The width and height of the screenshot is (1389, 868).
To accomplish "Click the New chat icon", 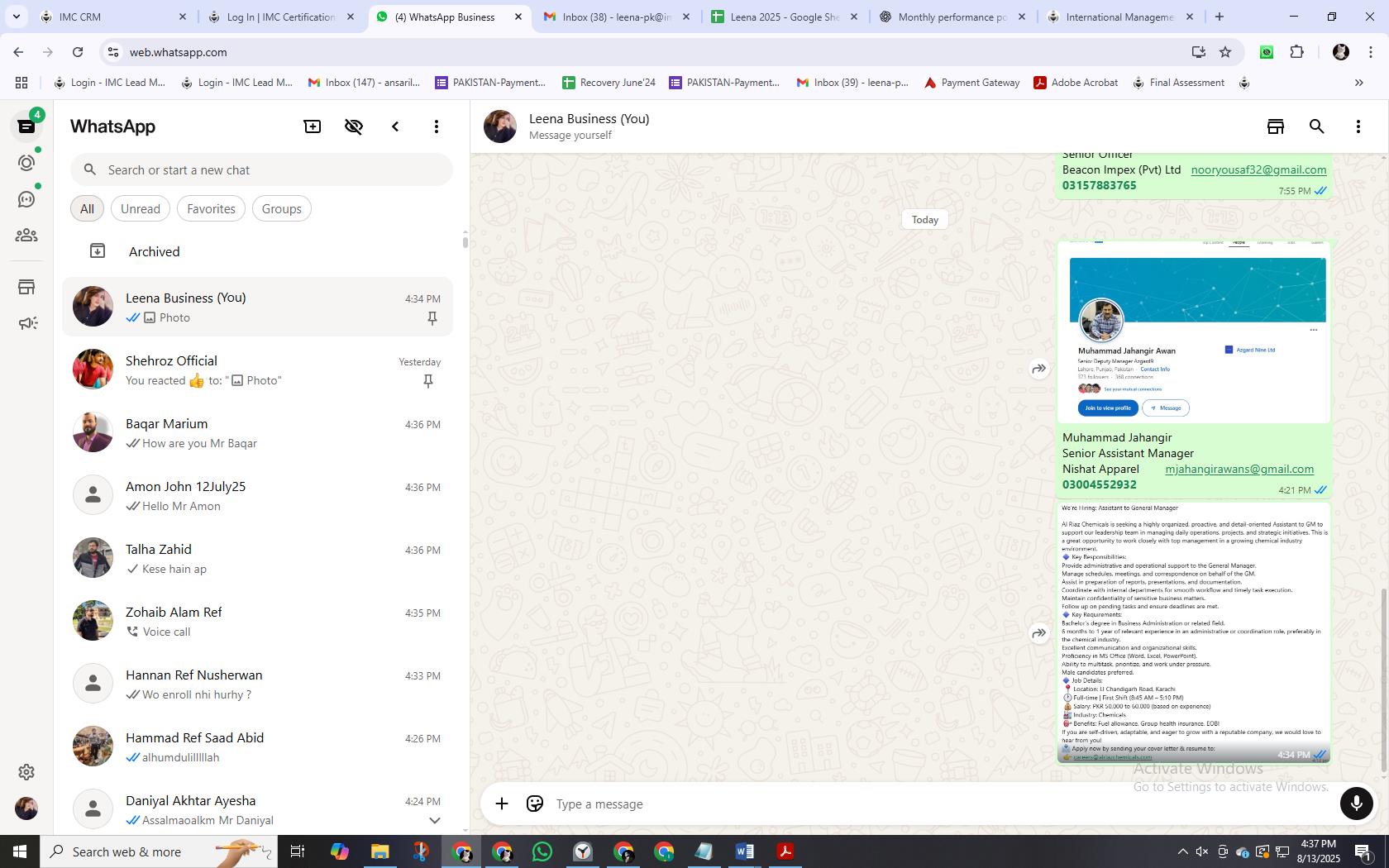I will coord(313,126).
